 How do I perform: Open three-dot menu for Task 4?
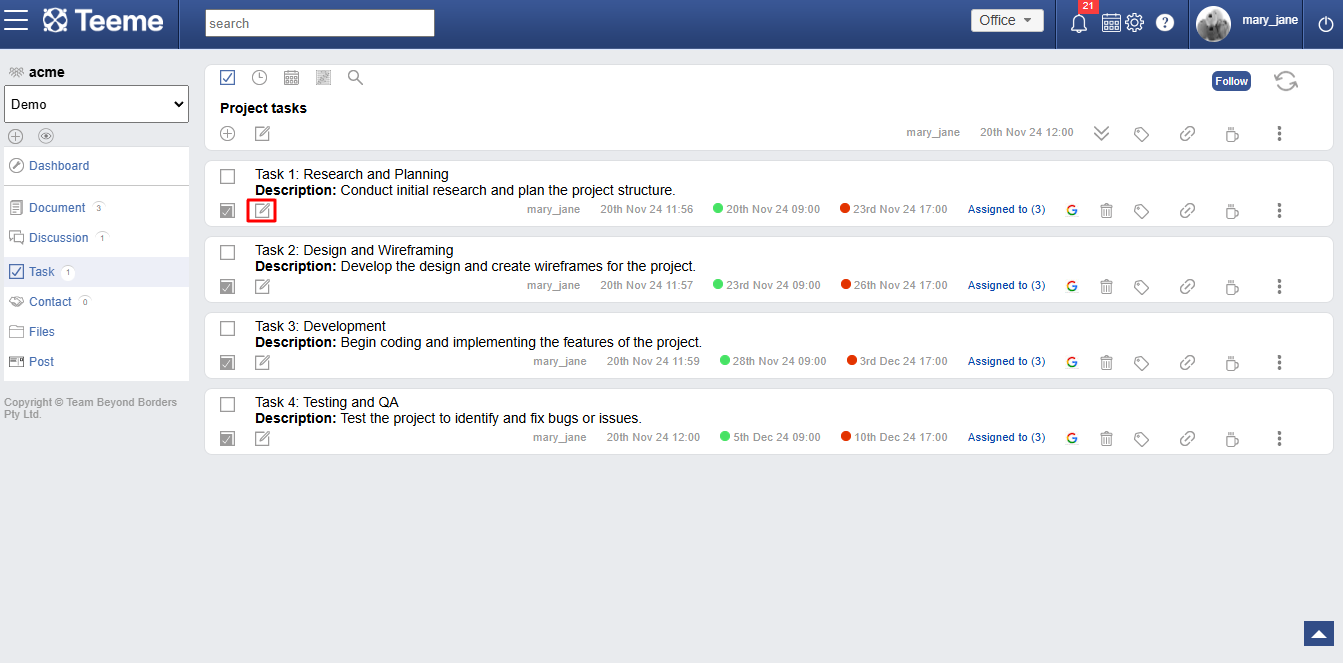pyautogui.click(x=1279, y=439)
